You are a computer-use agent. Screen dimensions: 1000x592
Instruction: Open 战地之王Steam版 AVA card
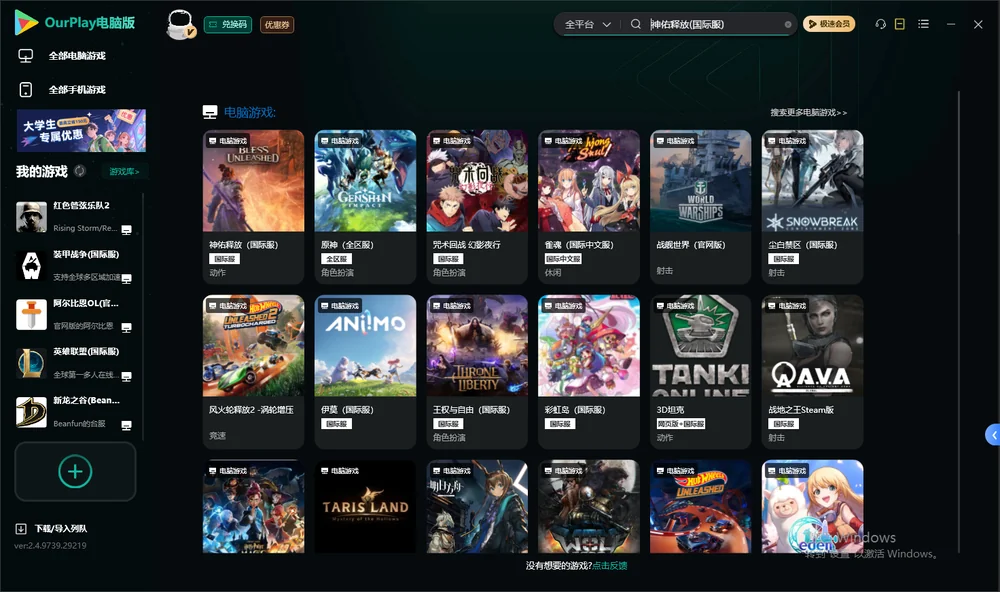[812, 371]
